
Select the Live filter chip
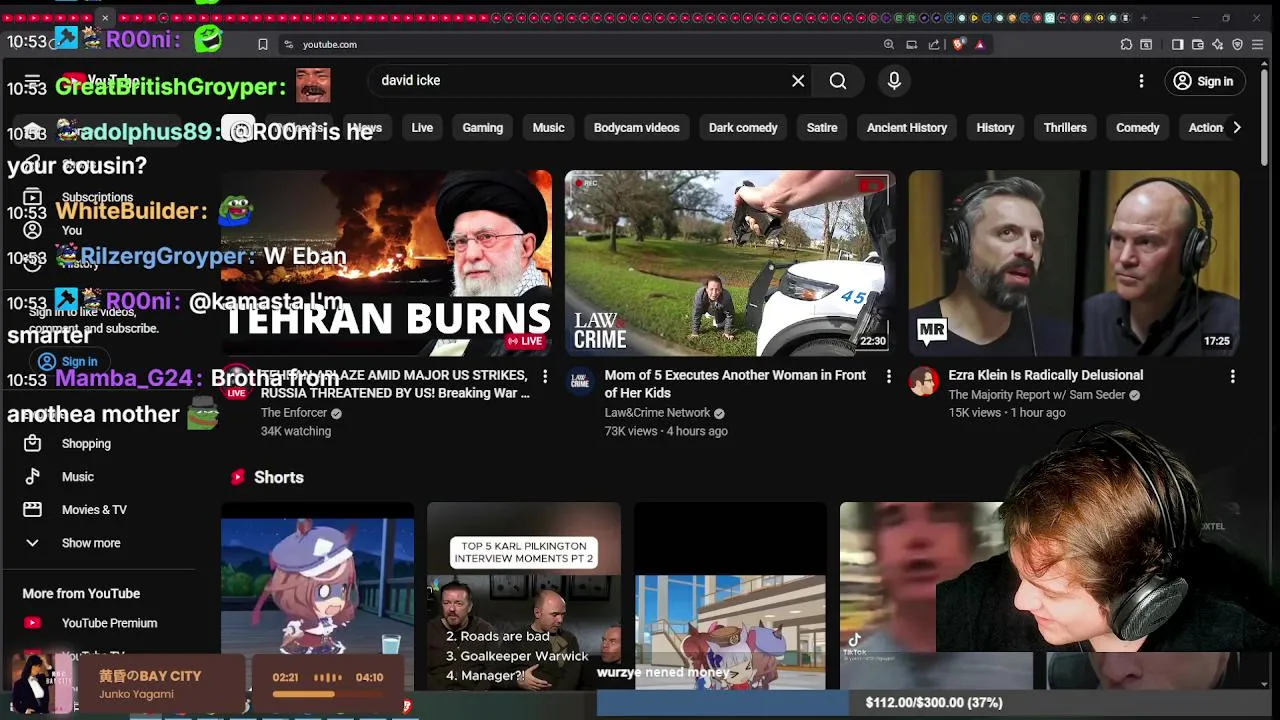point(422,128)
